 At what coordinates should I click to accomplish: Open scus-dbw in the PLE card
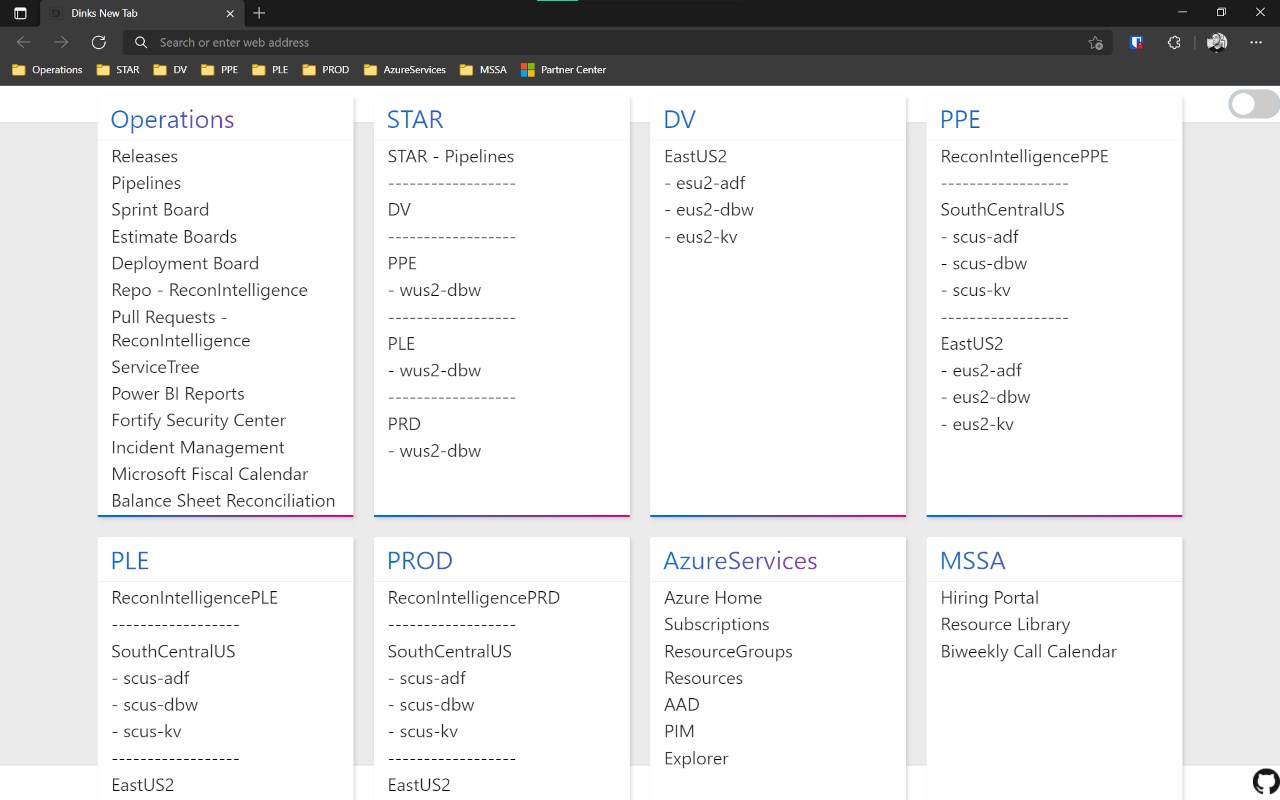[x=155, y=704]
